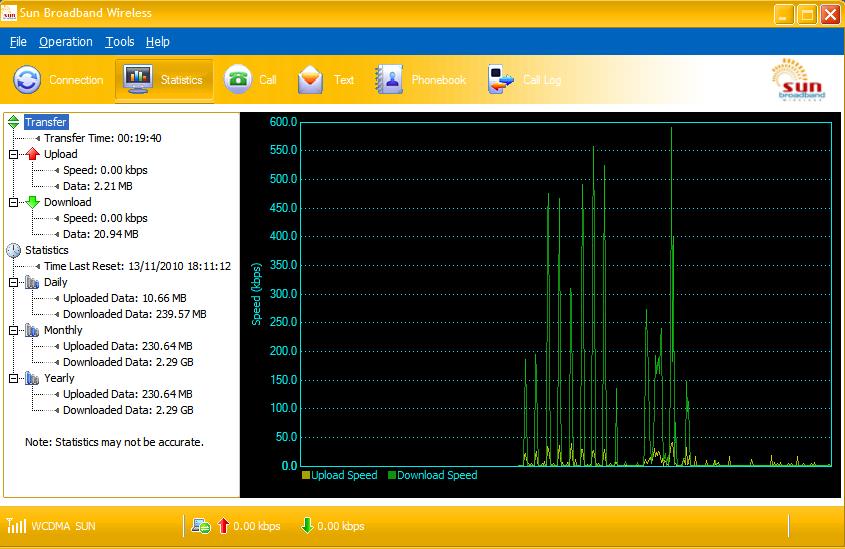845x549 pixels.
Task: Click the yellow Upload Speed legend swatch
Action: click(x=306, y=475)
